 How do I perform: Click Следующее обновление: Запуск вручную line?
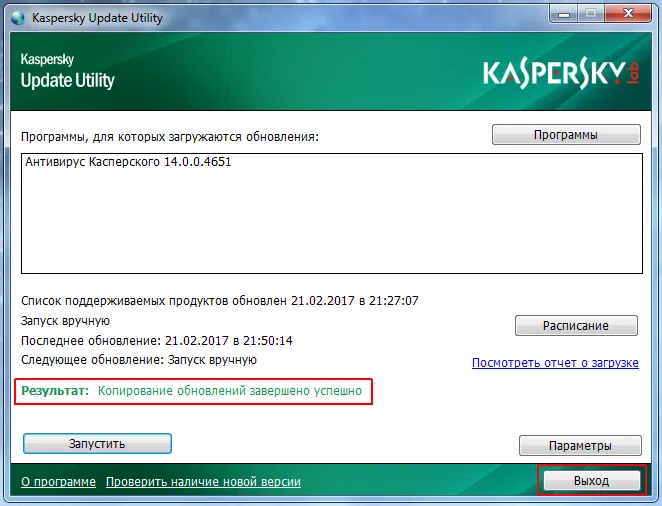(x=139, y=360)
